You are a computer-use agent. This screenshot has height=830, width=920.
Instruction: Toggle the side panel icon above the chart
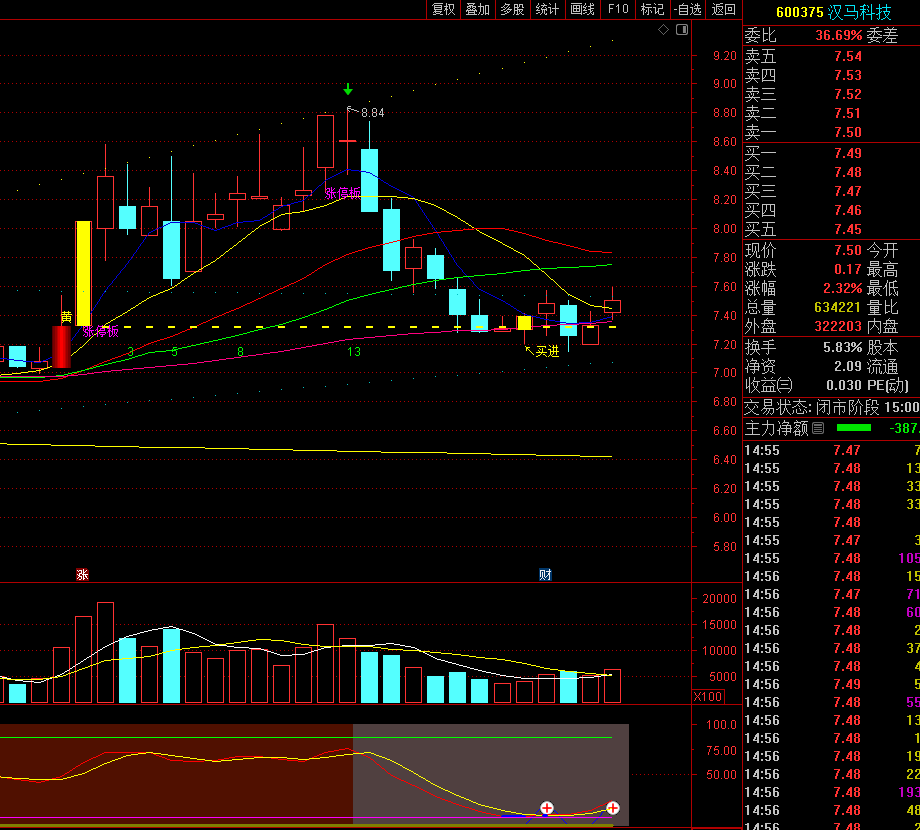[682, 29]
